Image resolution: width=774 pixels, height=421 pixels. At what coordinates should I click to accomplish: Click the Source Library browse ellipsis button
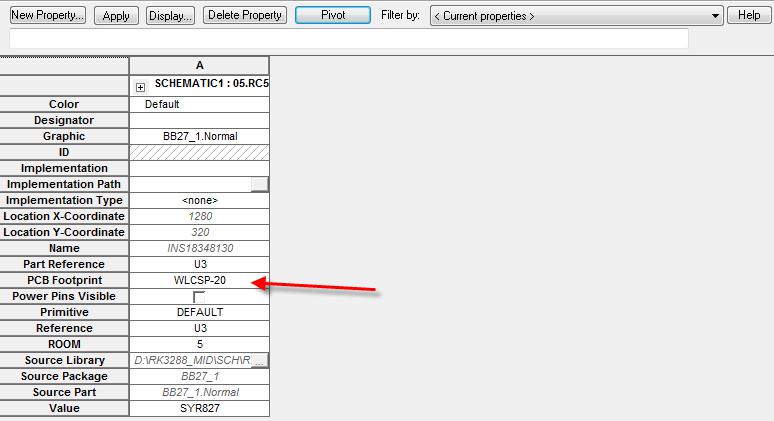(x=260, y=360)
